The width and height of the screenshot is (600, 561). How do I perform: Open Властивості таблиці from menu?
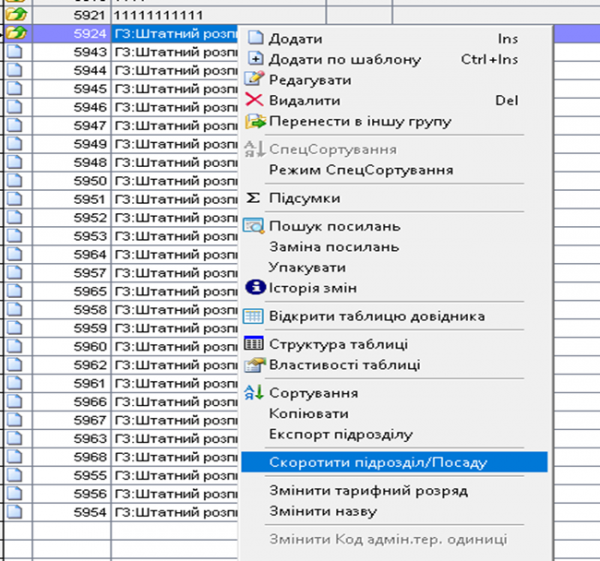click(x=345, y=365)
